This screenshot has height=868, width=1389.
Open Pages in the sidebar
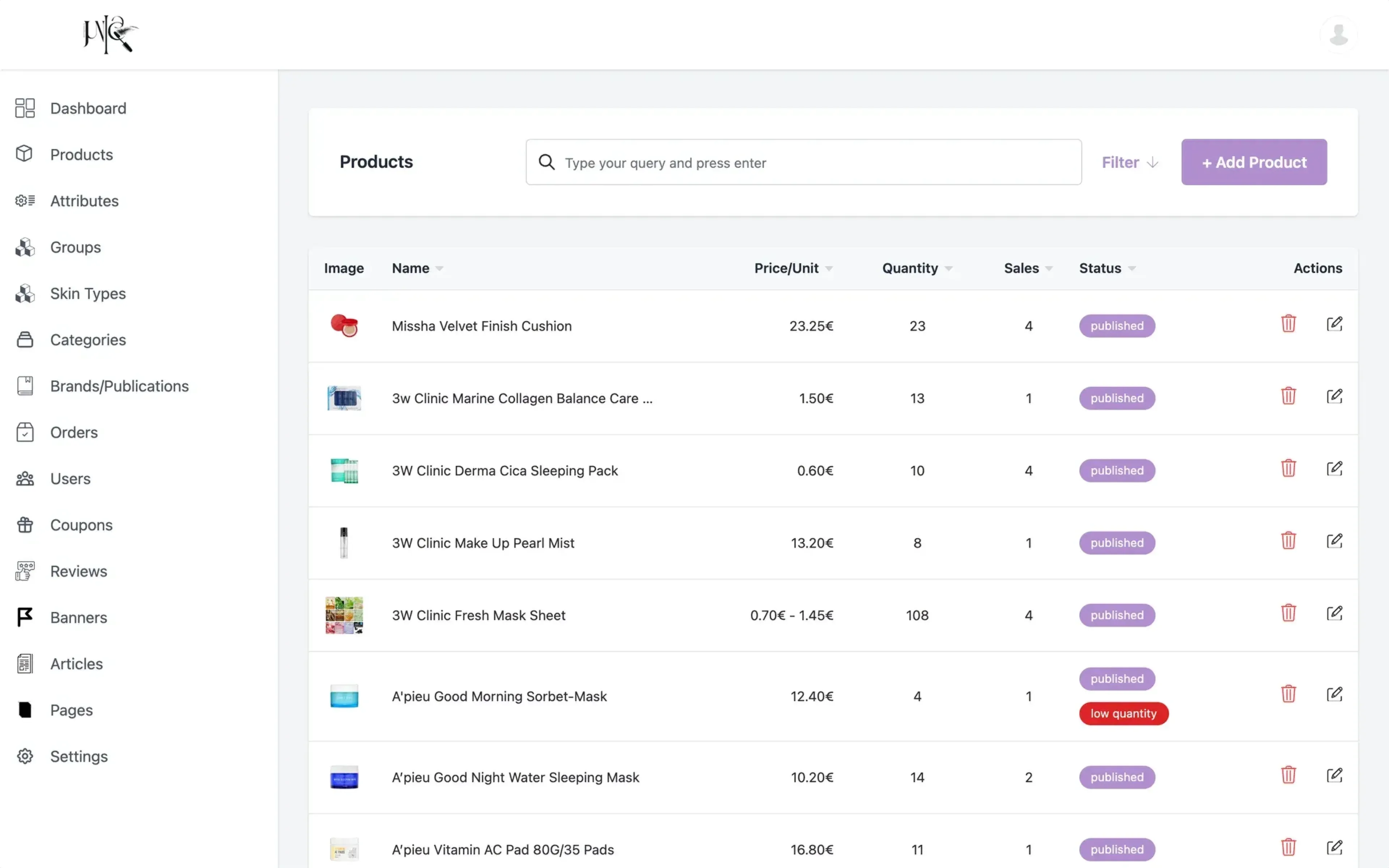71,710
